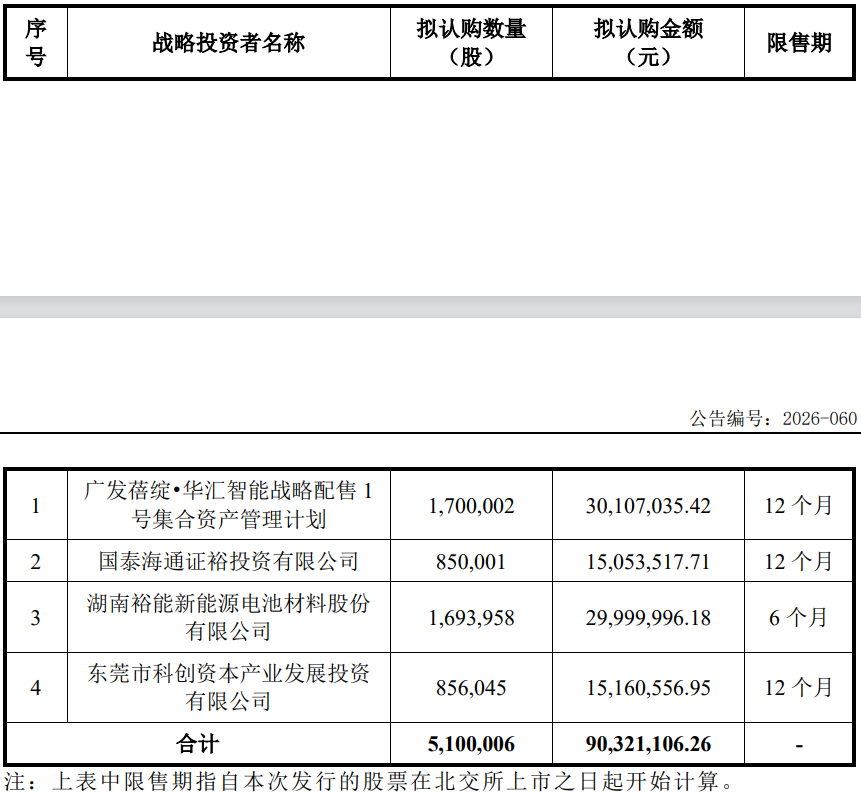Viewport: 861px width, 795px height.
Task: Click the '12 个月' cell in row 1
Action: 798,505
